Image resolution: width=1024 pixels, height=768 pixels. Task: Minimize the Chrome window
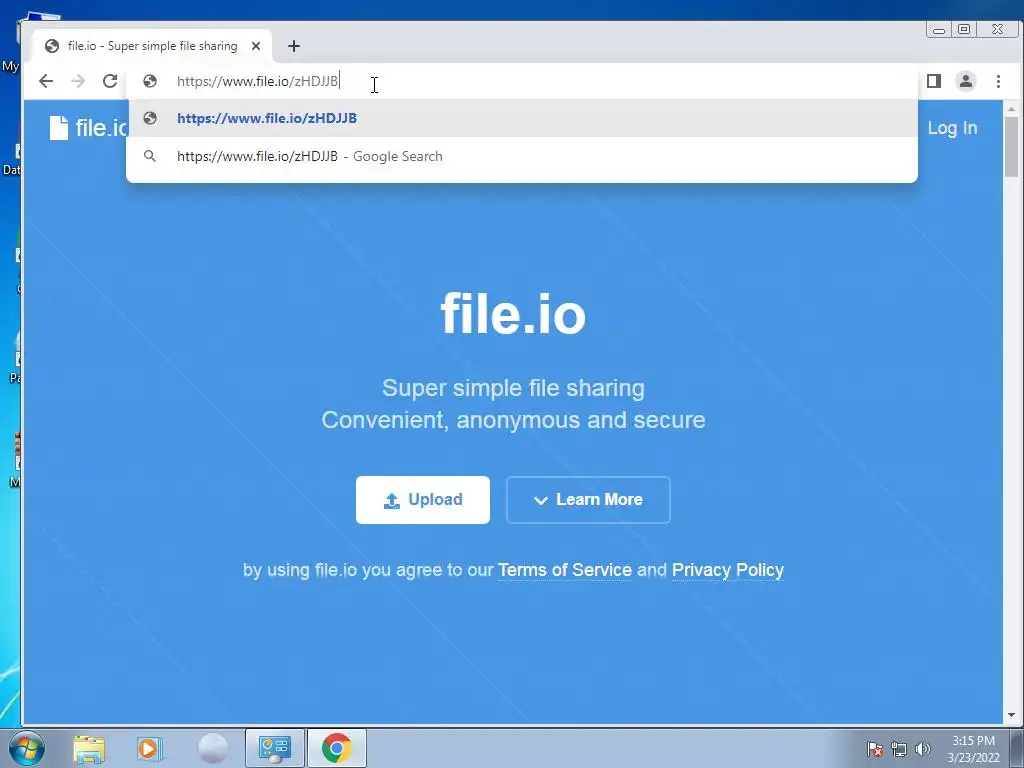pyautogui.click(x=938, y=29)
